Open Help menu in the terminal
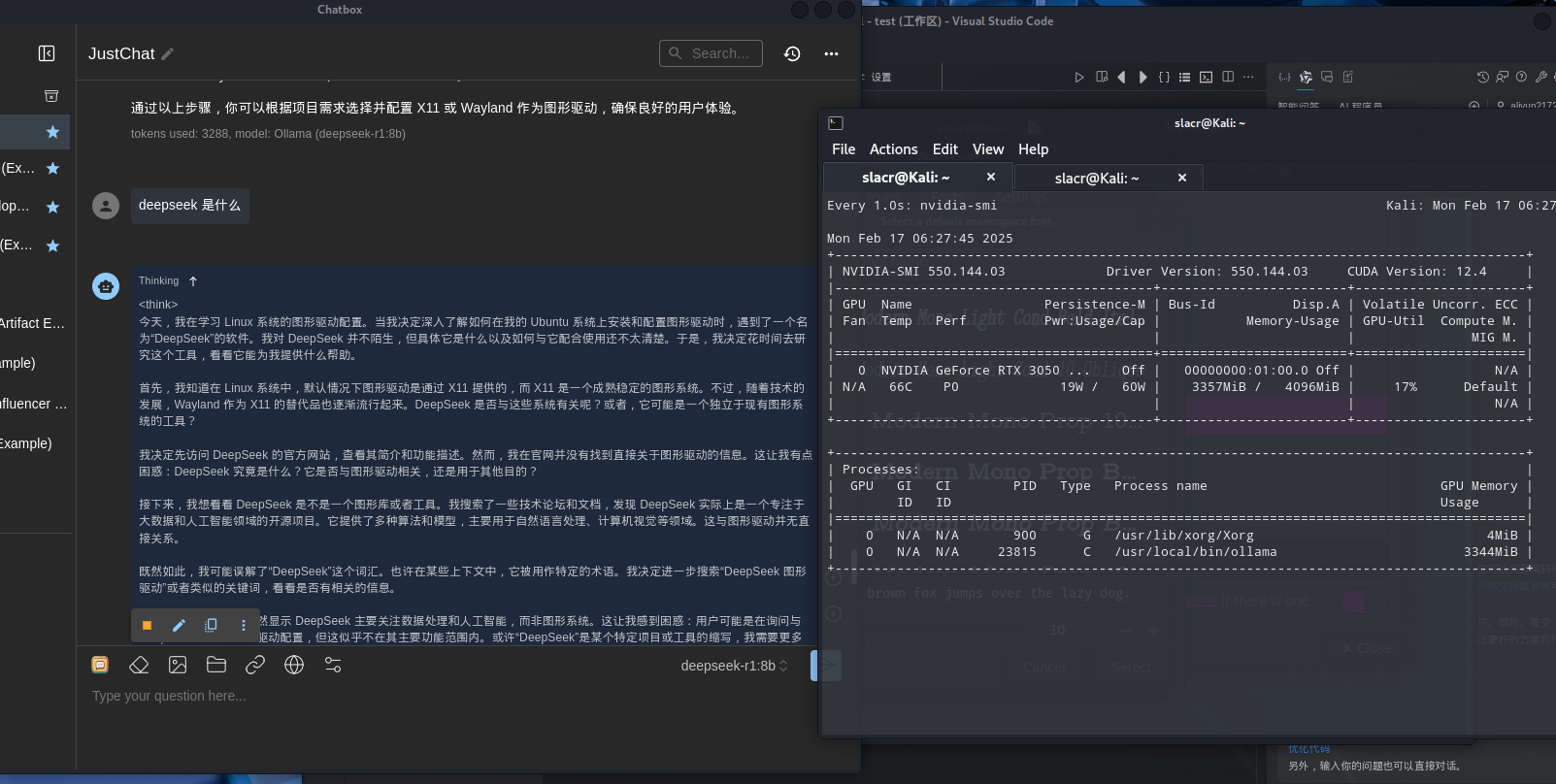1556x784 pixels. point(1033,149)
